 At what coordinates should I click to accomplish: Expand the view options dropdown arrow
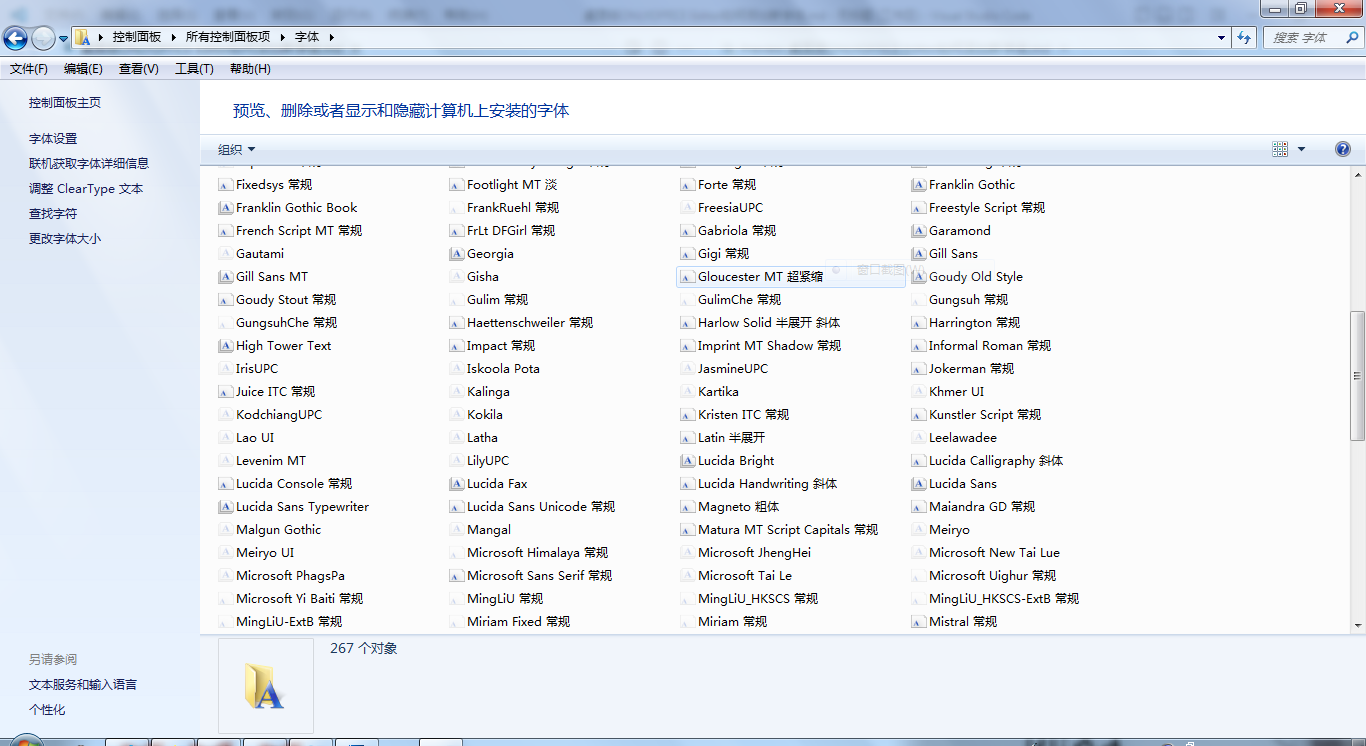click(1301, 149)
